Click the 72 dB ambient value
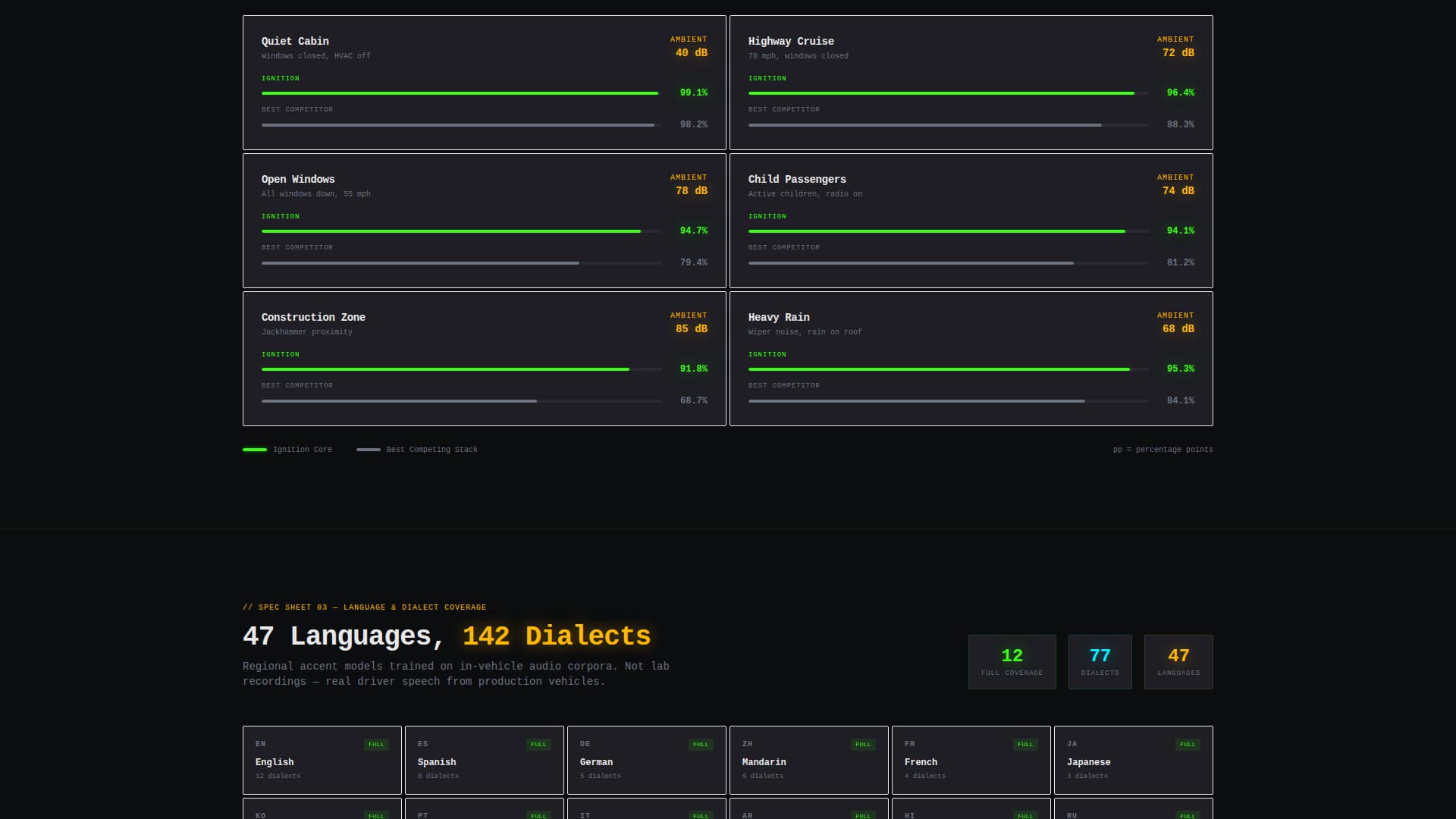The height and width of the screenshot is (819, 1456). 1178,53
